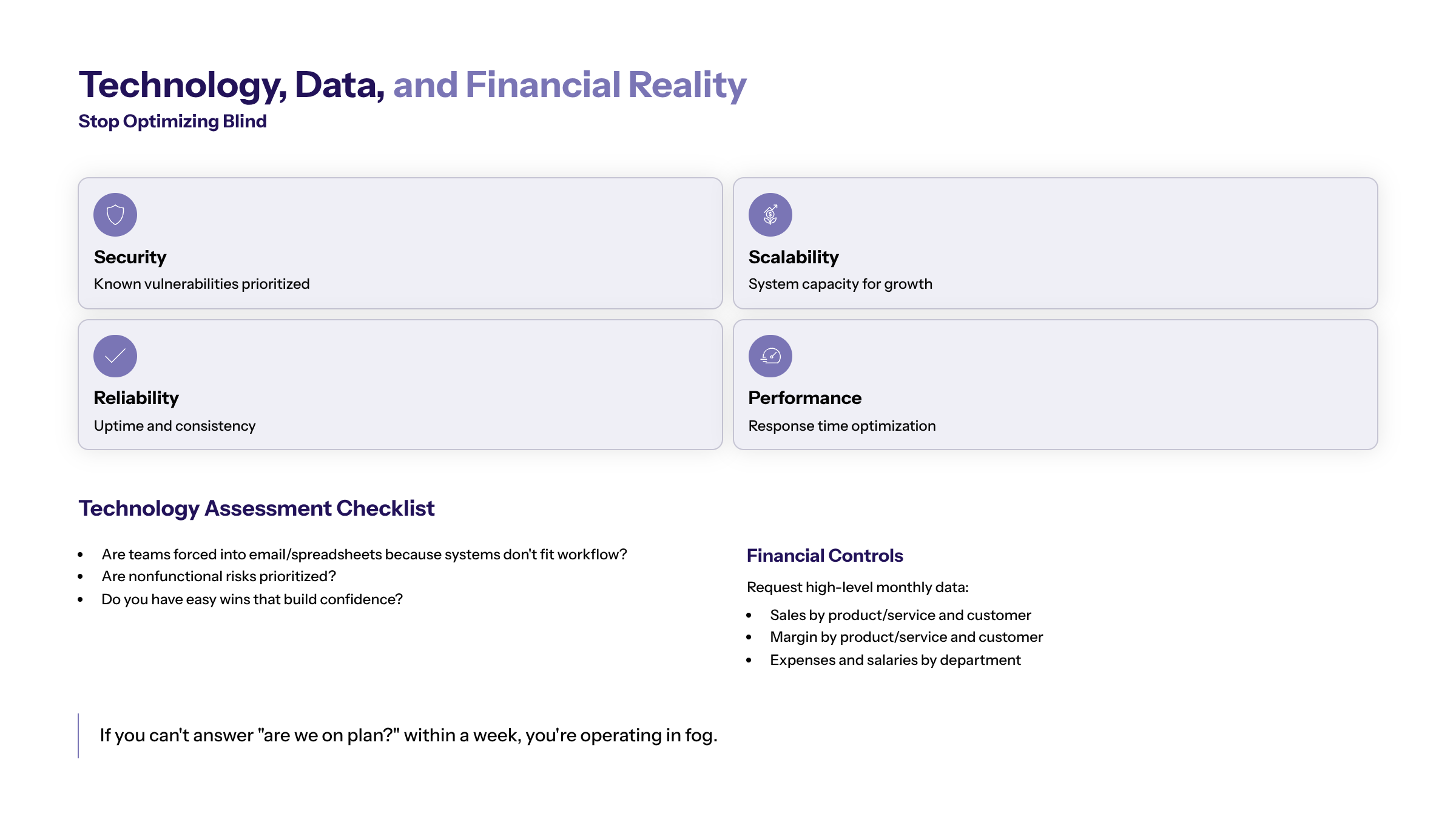The height and width of the screenshot is (819, 1456).
Task: Click the dollar growth icon above Scalability
Action: (770, 215)
